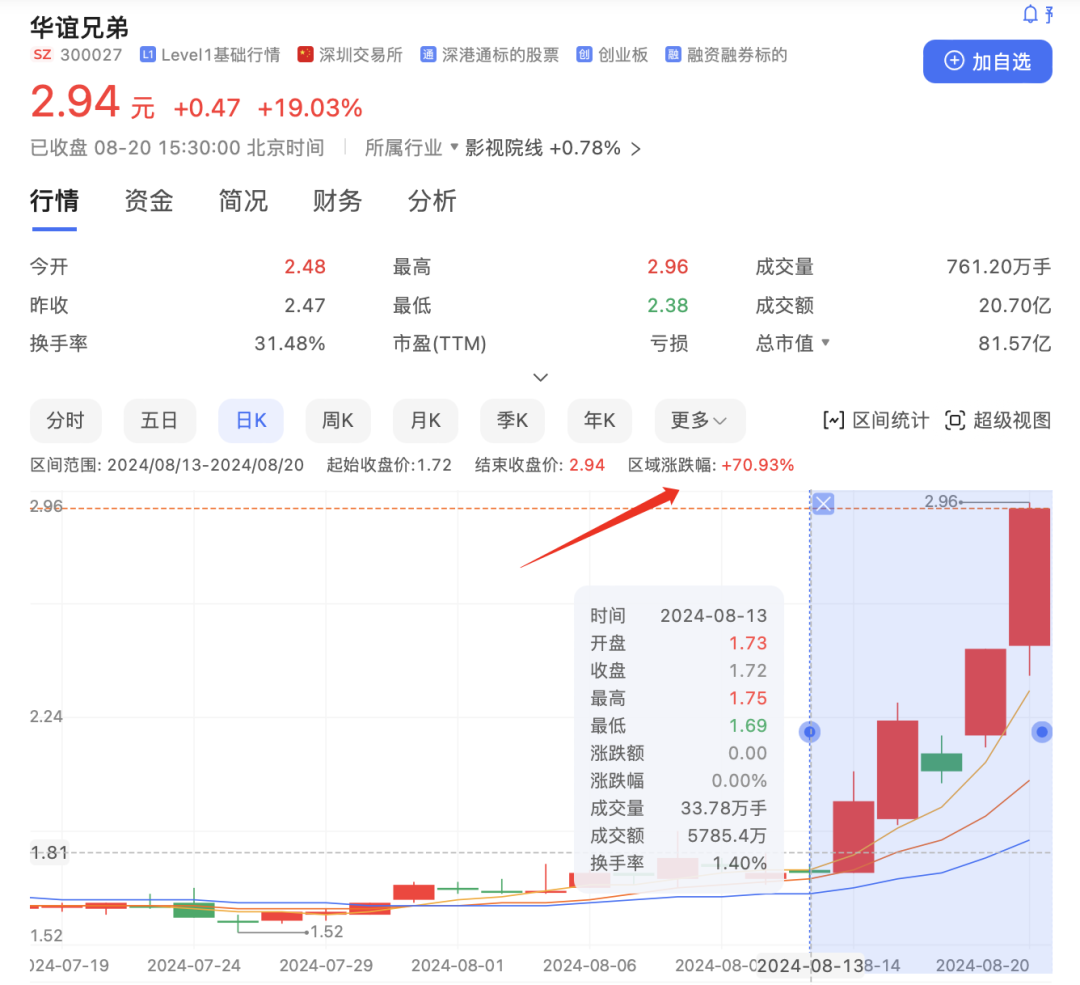Select the 季K chart period

(x=512, y=420)
